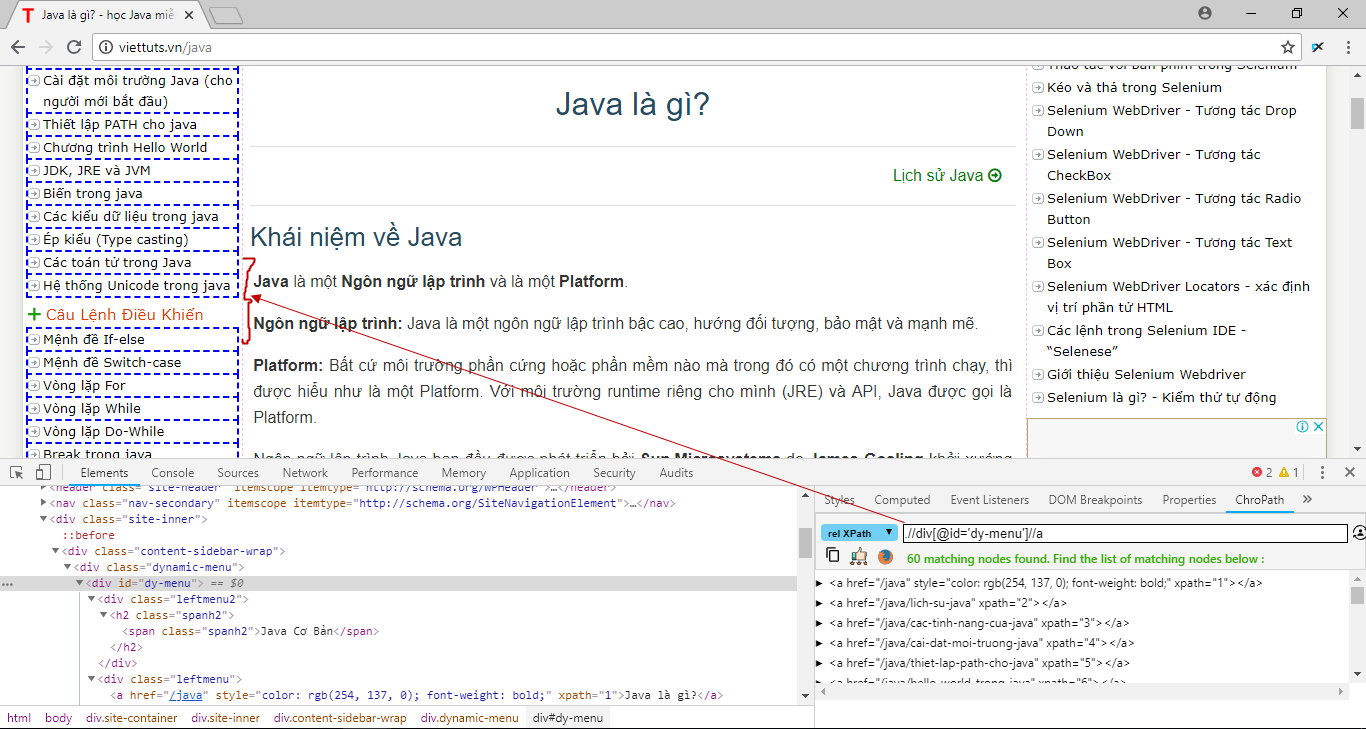Click the /java href link in DOM tree
Image resolution: width=1366 pixels, height=729 pixels.
187,695
